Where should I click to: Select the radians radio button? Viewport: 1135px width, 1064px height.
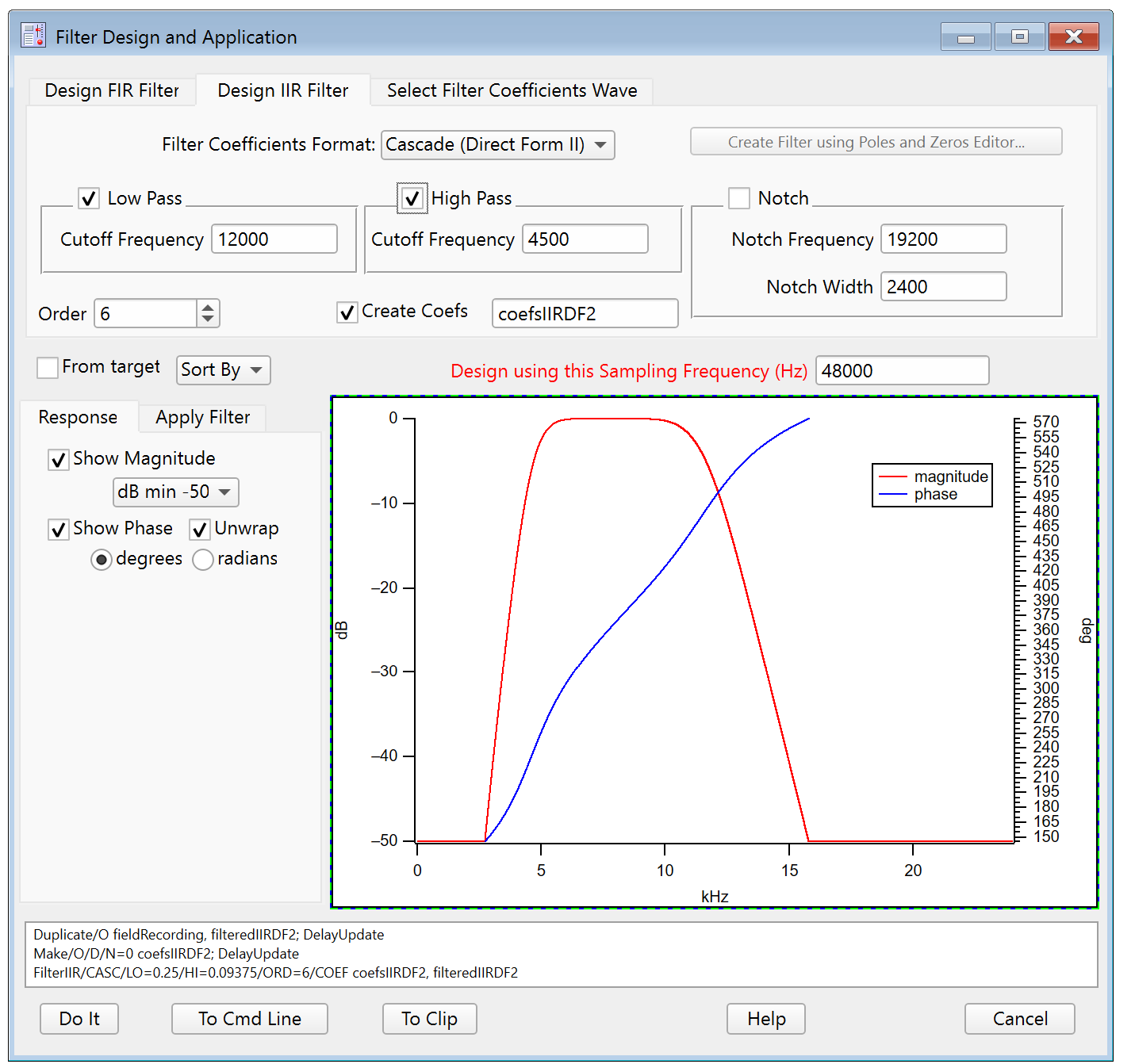(203, 560)
